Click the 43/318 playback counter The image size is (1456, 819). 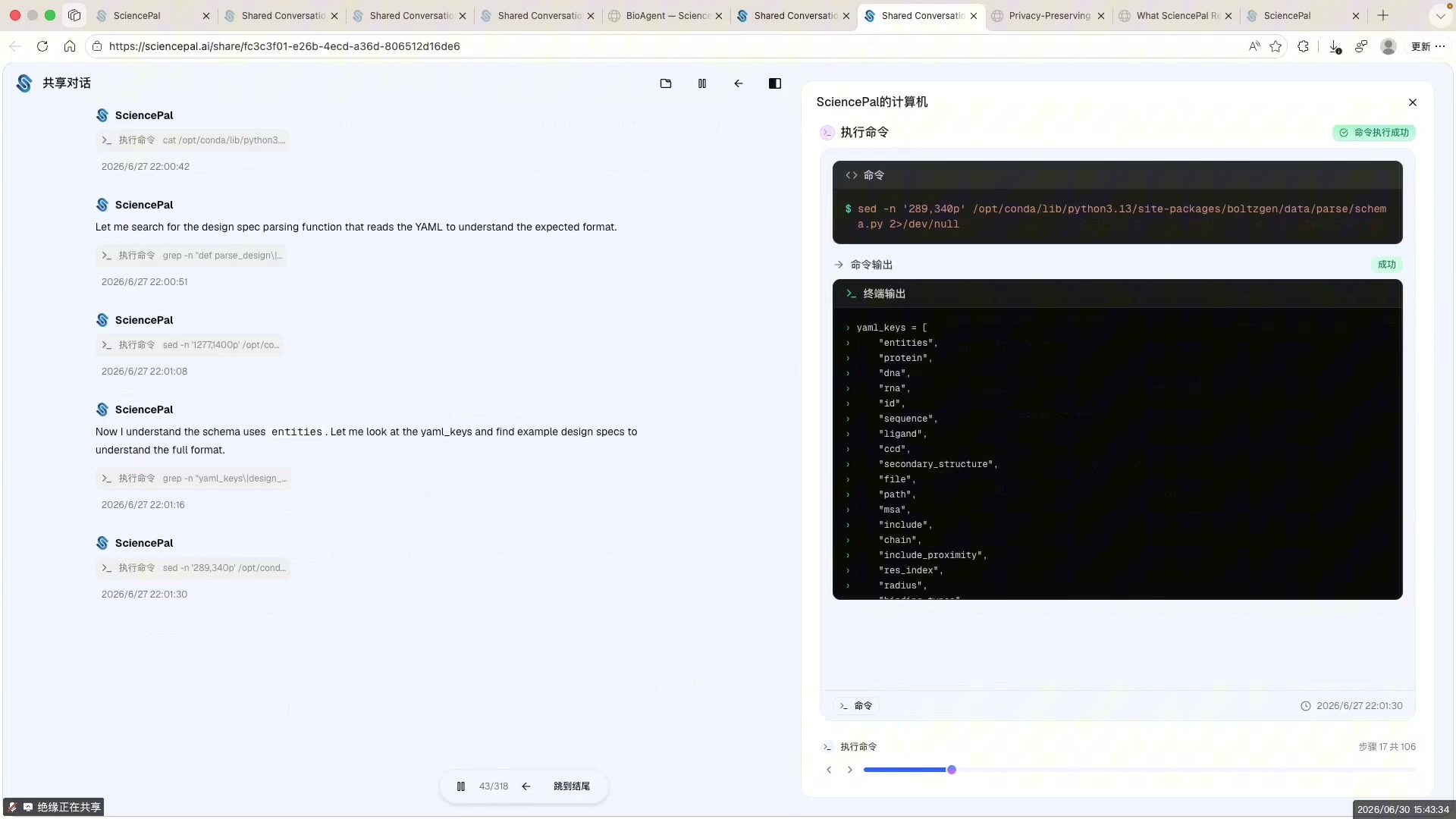(x=494, y=786)
